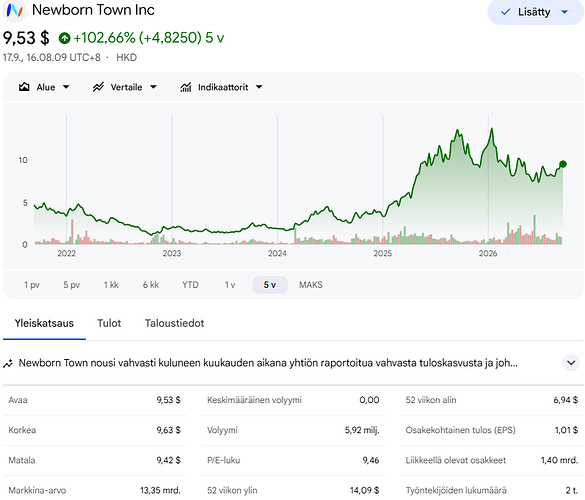The height and width of the screenshot is (500, 585).
Task: Click the HKD currency label
Action: [126, 57]
